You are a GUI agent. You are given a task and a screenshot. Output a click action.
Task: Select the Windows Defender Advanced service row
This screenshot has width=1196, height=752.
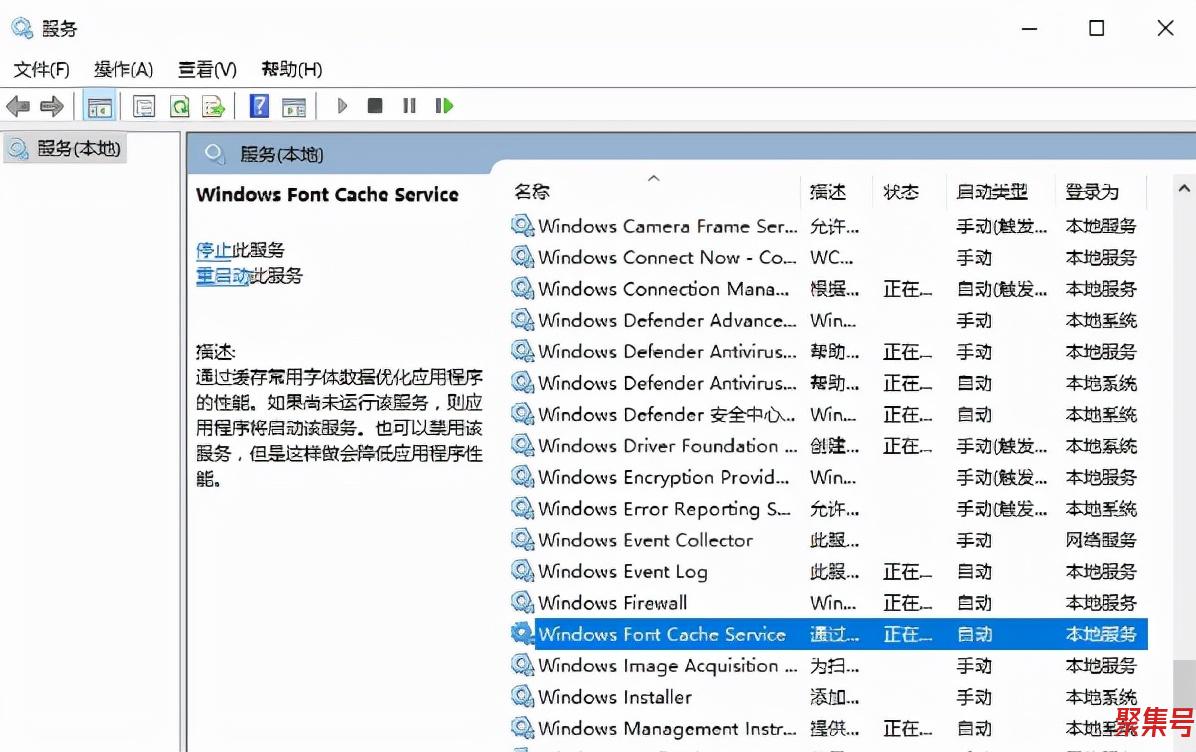[x=828, y=320]
